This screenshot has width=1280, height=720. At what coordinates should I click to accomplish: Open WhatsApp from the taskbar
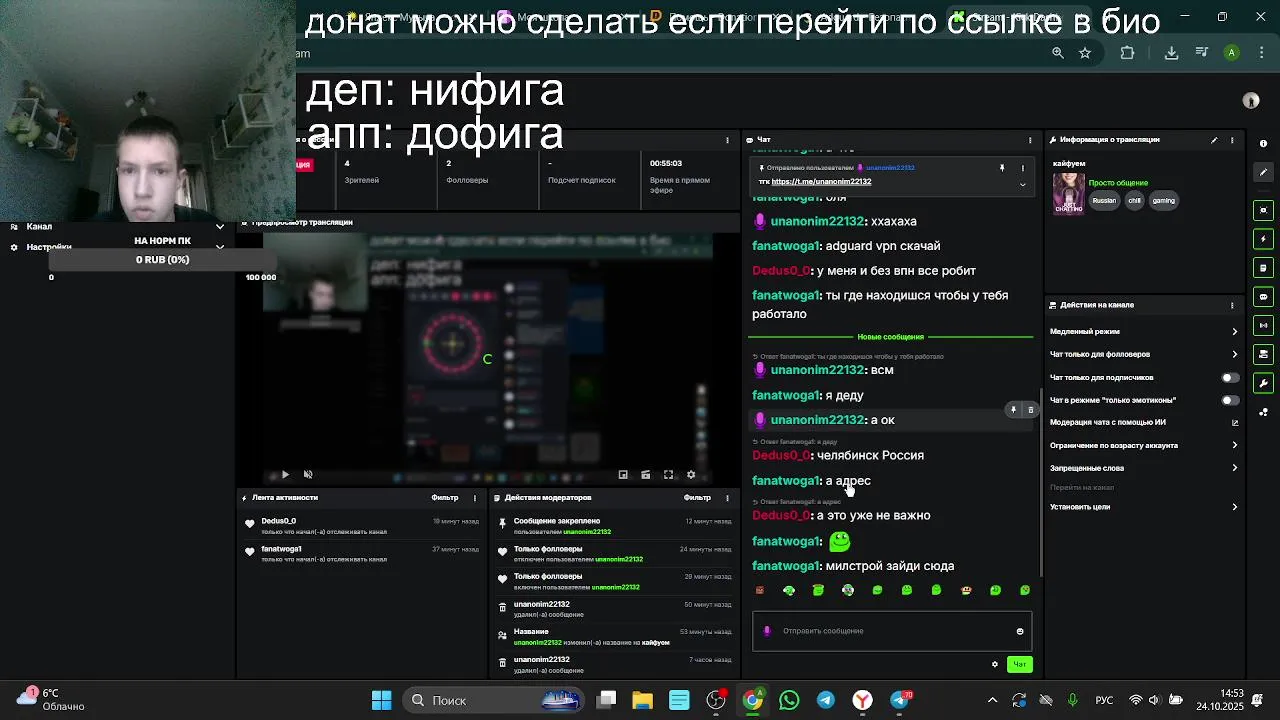pyautogui.click(x=789, y=700)
